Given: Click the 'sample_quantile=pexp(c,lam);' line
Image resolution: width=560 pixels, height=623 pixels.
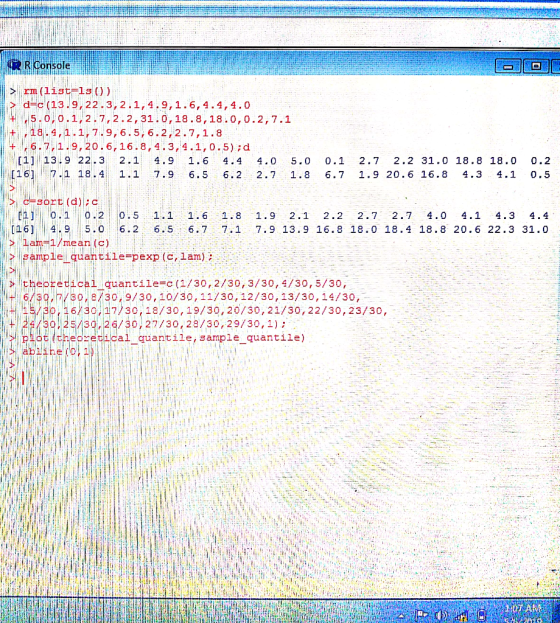Looking at the screenshot, I should click(x=118, y=257).
